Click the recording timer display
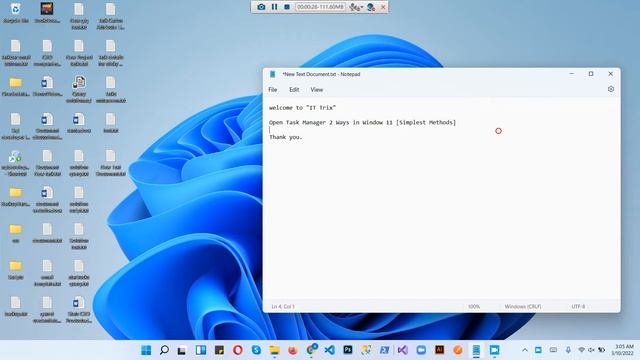The width and height of the screenshot is (640, 360). pyautogui.click(x=320, y=7)
